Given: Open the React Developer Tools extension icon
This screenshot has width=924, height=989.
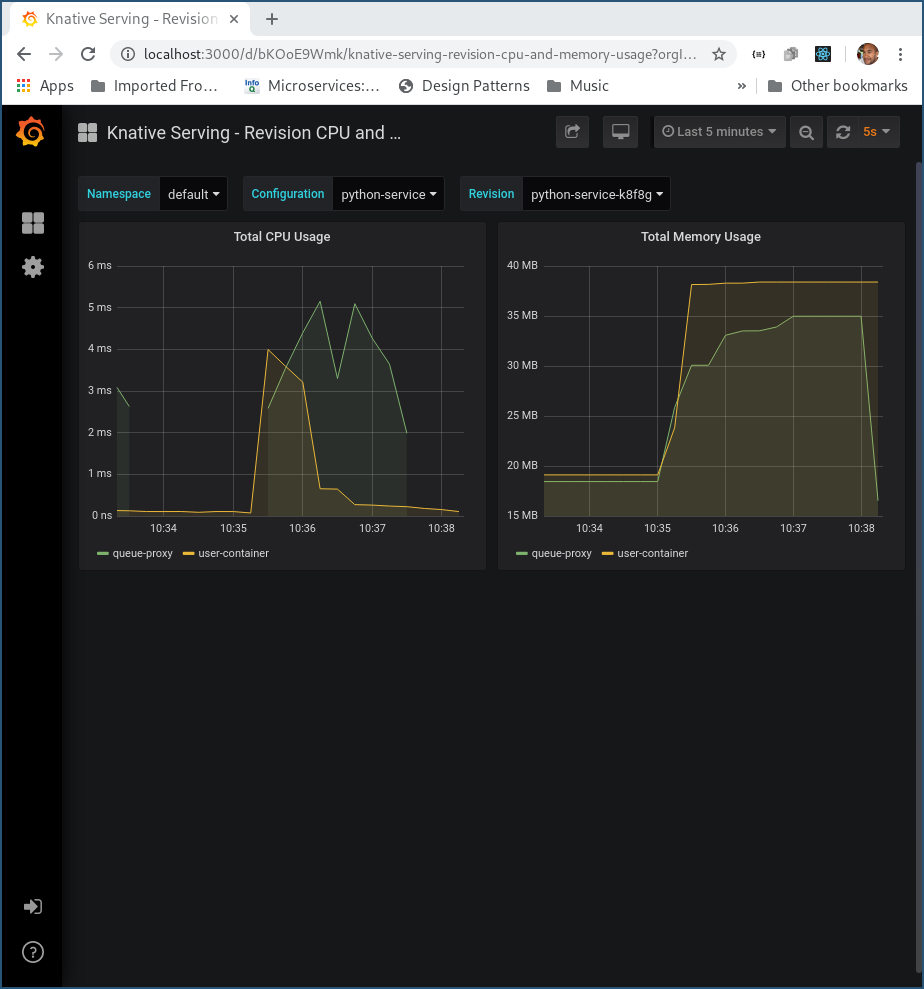Looking at the screenshot, I should tap(822, 54).
